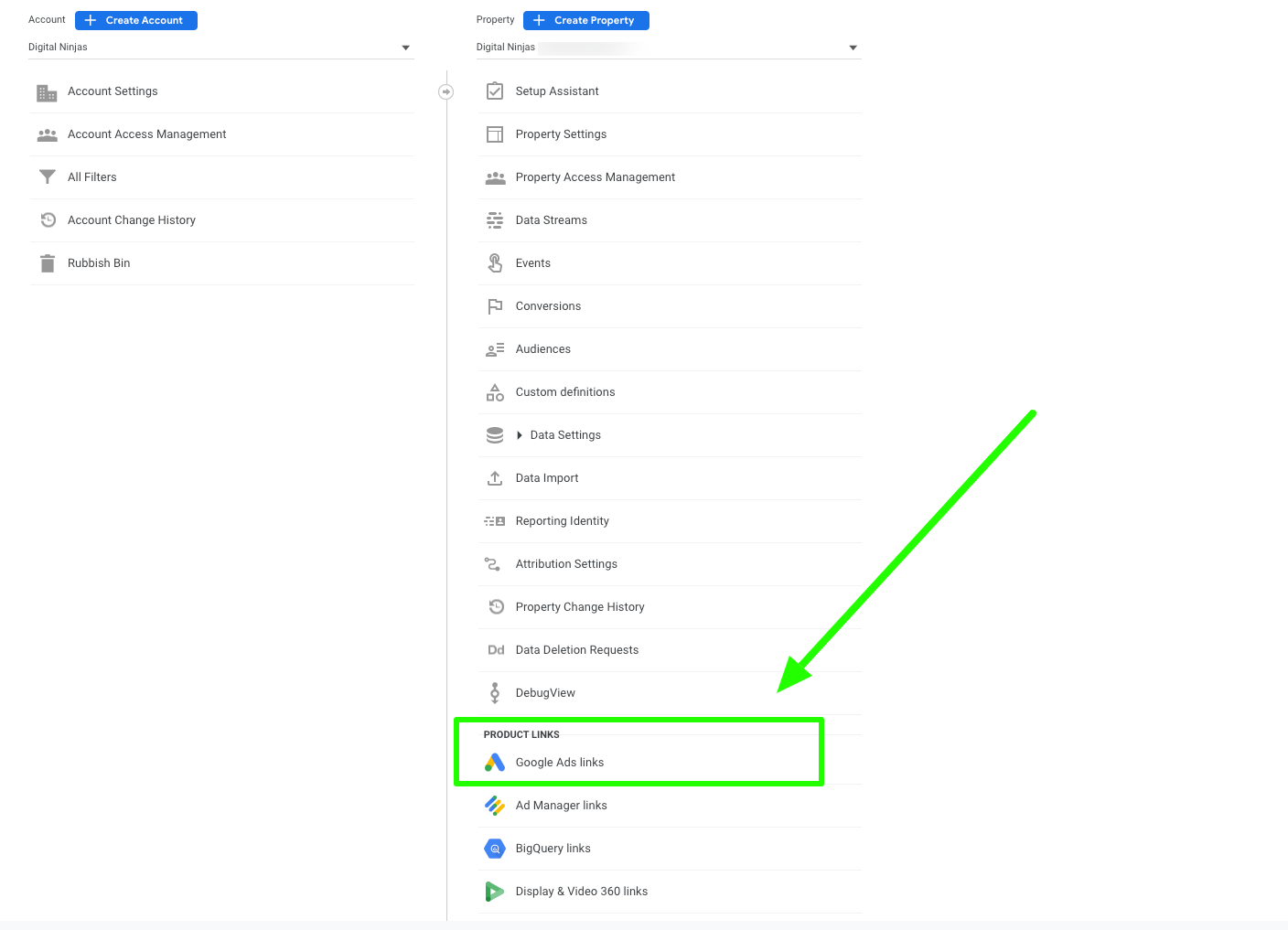Select the Conversions flag icon

tap(495, 305)
